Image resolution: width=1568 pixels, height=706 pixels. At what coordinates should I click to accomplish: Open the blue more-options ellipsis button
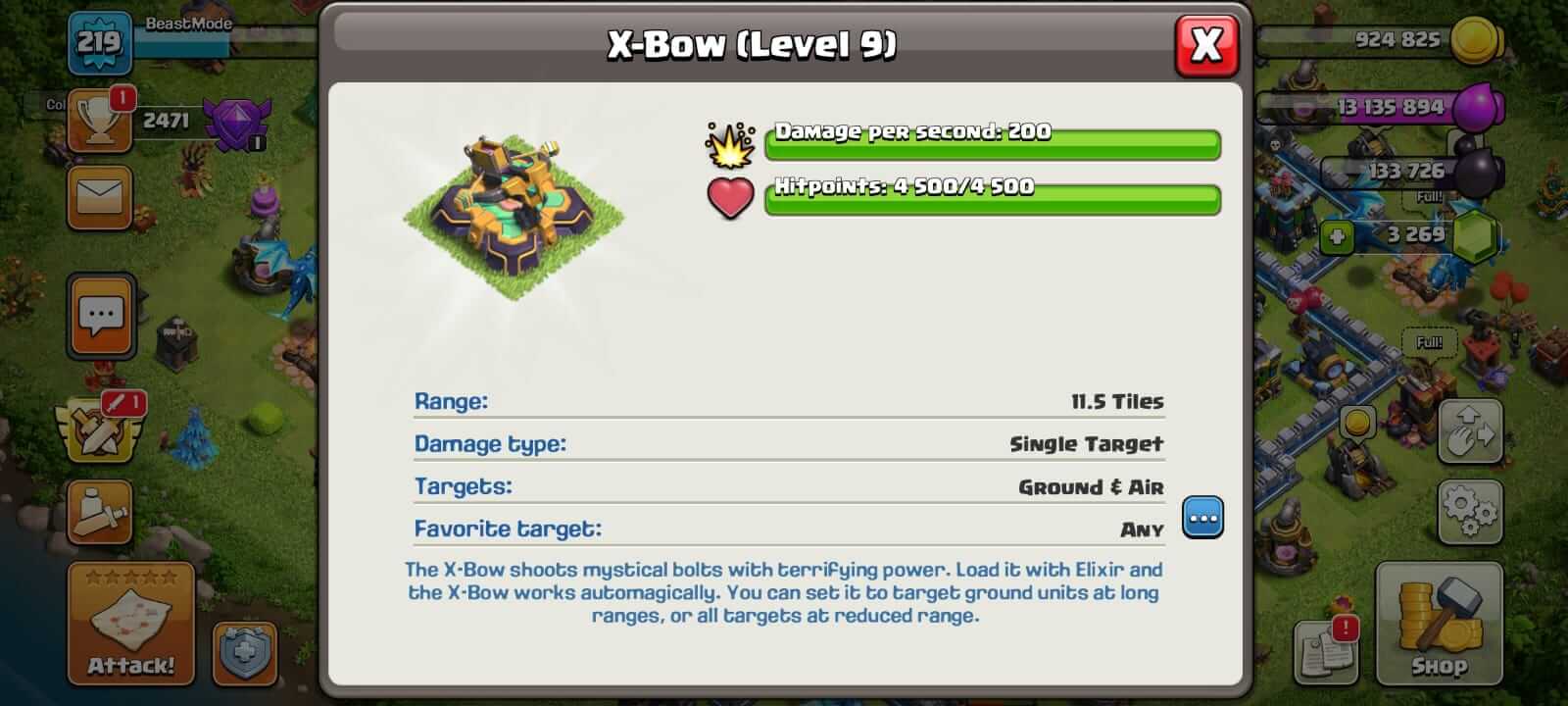coord(1202,517)
